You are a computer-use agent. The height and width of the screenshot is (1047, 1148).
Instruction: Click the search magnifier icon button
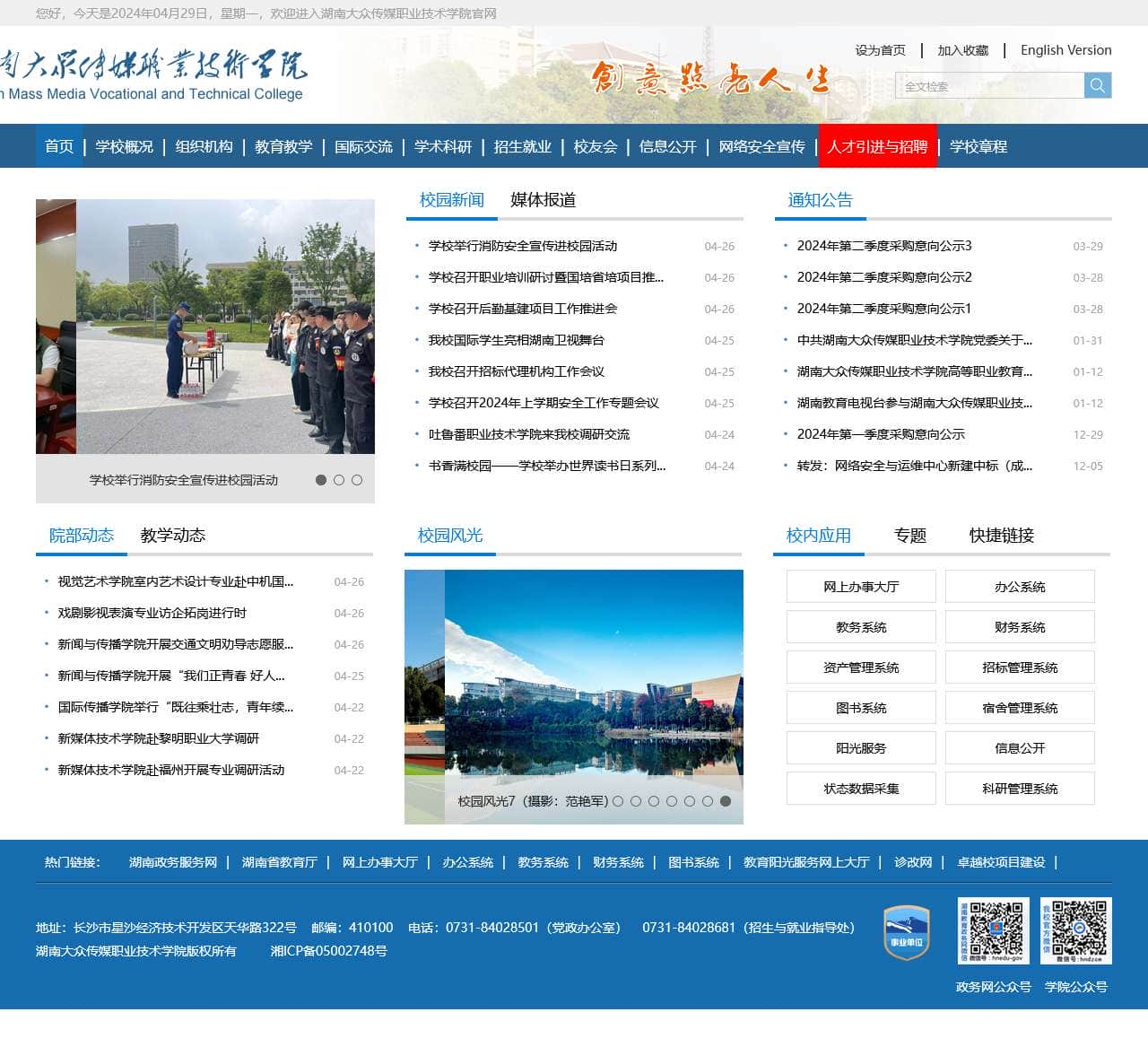1098,85
